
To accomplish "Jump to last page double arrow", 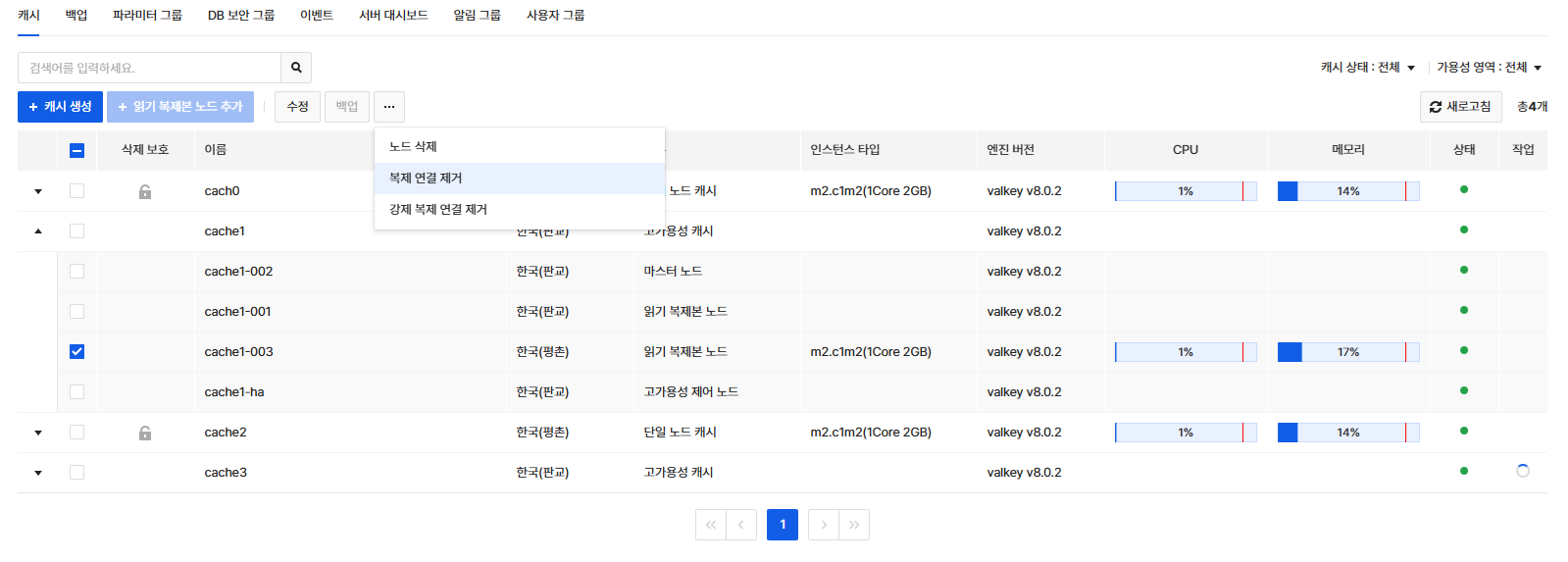I will tap(854, 525).
